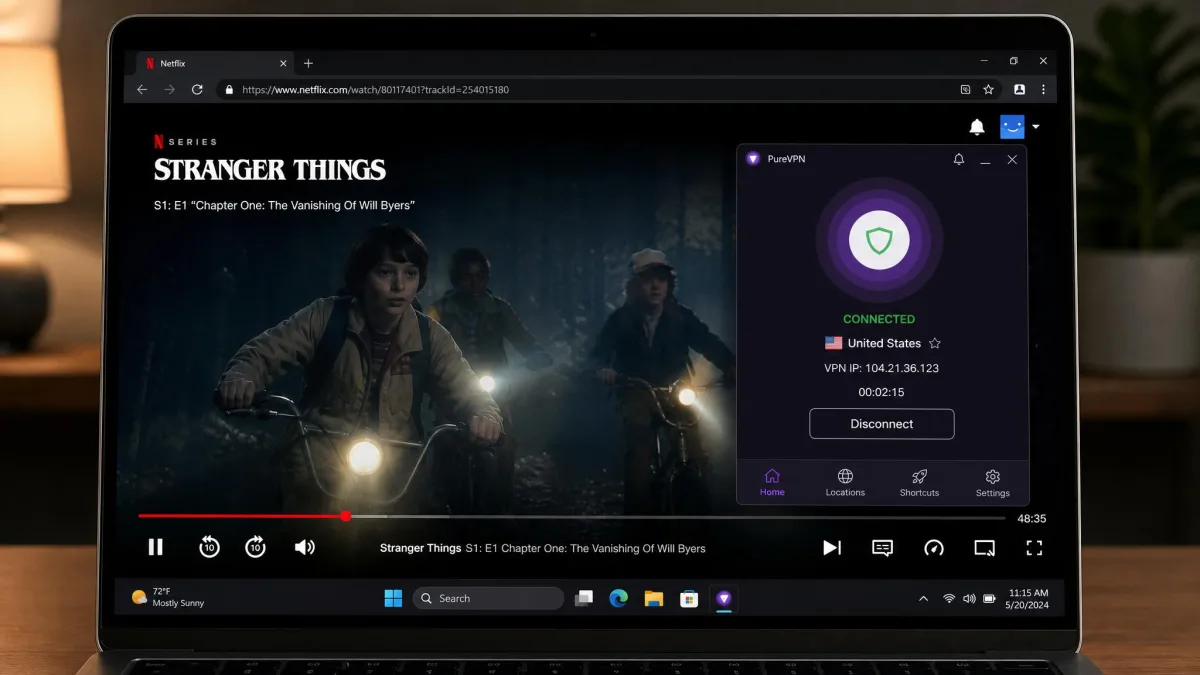Click the PureVPN notification bell
The image size is (1200, 675).
(x=959, y=159)
